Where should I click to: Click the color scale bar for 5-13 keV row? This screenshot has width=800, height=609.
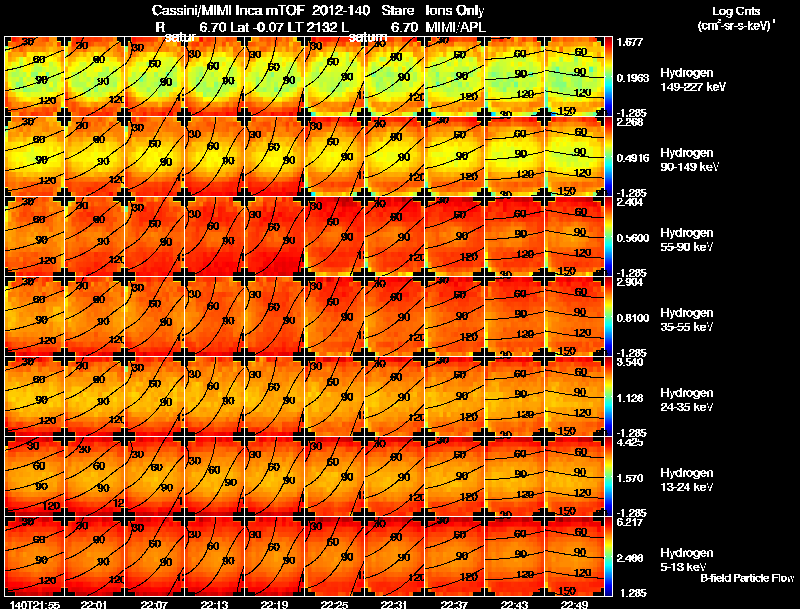[x=608, y=556]
